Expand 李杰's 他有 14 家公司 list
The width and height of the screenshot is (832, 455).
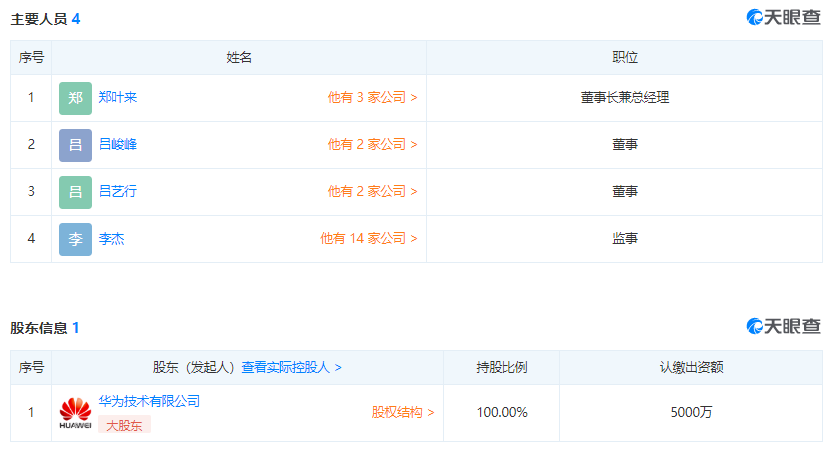[368, 239]
